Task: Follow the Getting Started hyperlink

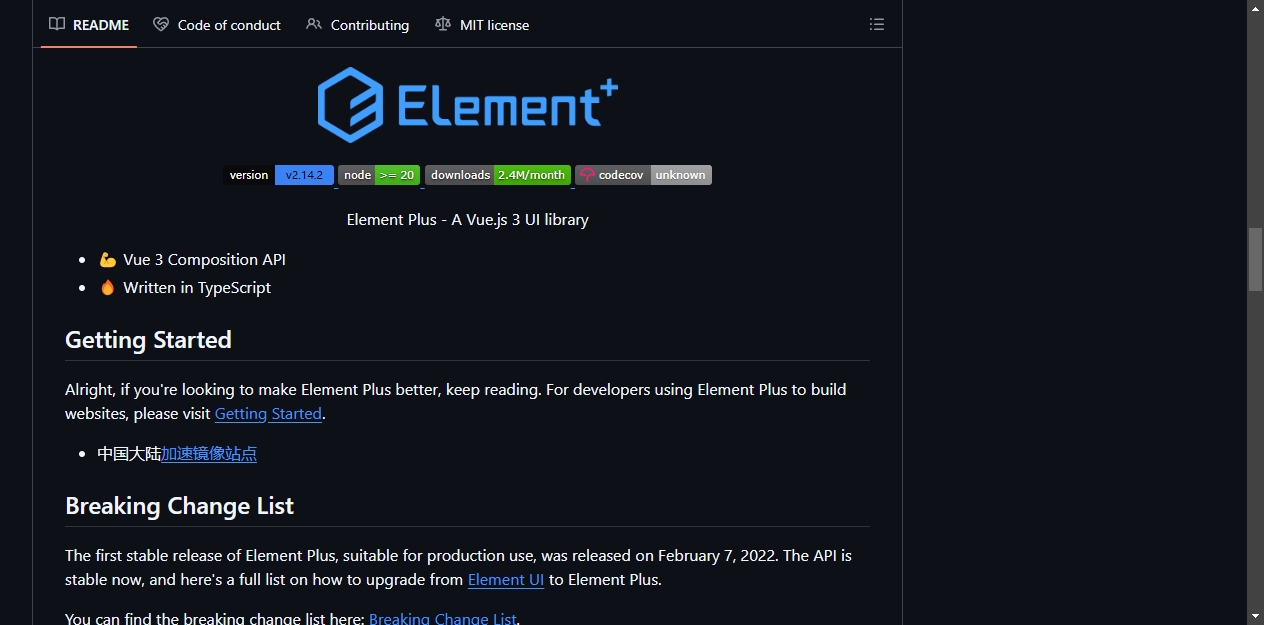Action: [268, 414]
